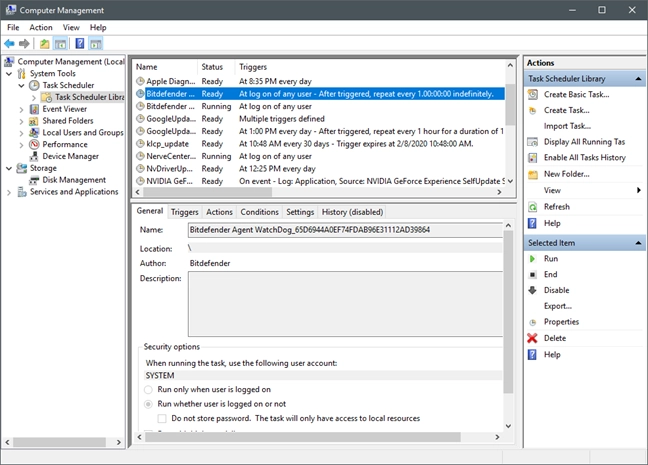Open the Action menu
Viewport: 648px width, 465px height.
[x=40, y=28]
